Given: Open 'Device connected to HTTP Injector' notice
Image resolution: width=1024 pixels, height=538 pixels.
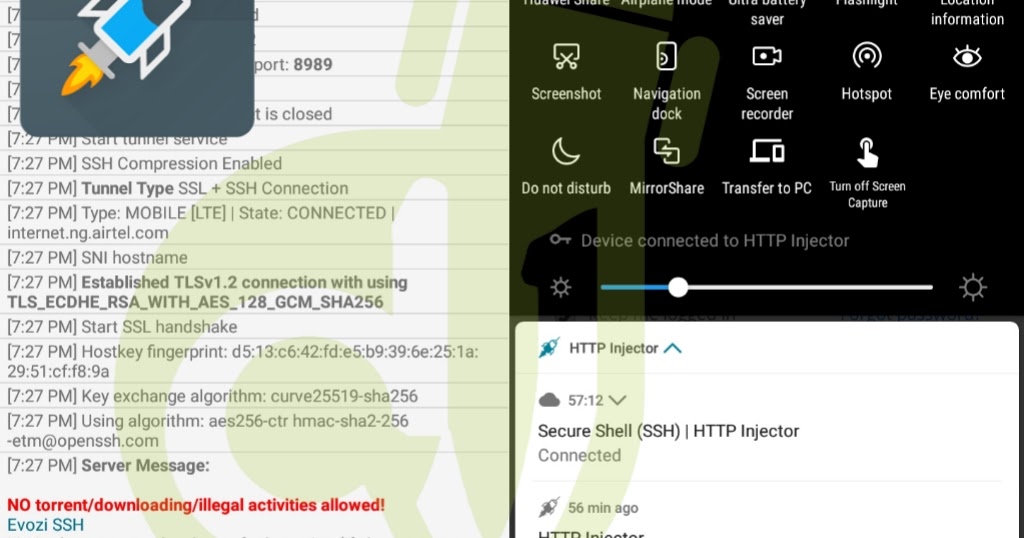Looking at the screenshot, I should click(714, 241).
